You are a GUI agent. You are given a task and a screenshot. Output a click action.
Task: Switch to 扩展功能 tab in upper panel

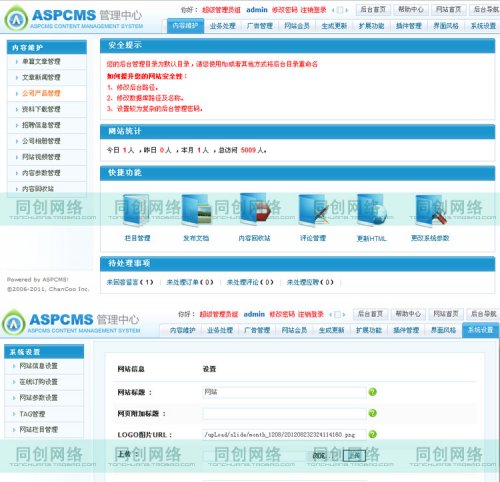tap(372, 26)
